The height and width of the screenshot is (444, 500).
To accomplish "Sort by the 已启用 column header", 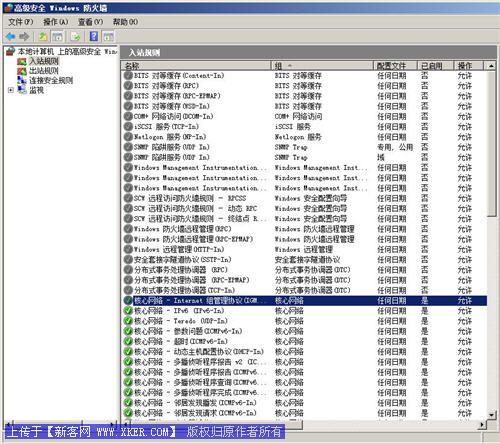I will point(435,66).
